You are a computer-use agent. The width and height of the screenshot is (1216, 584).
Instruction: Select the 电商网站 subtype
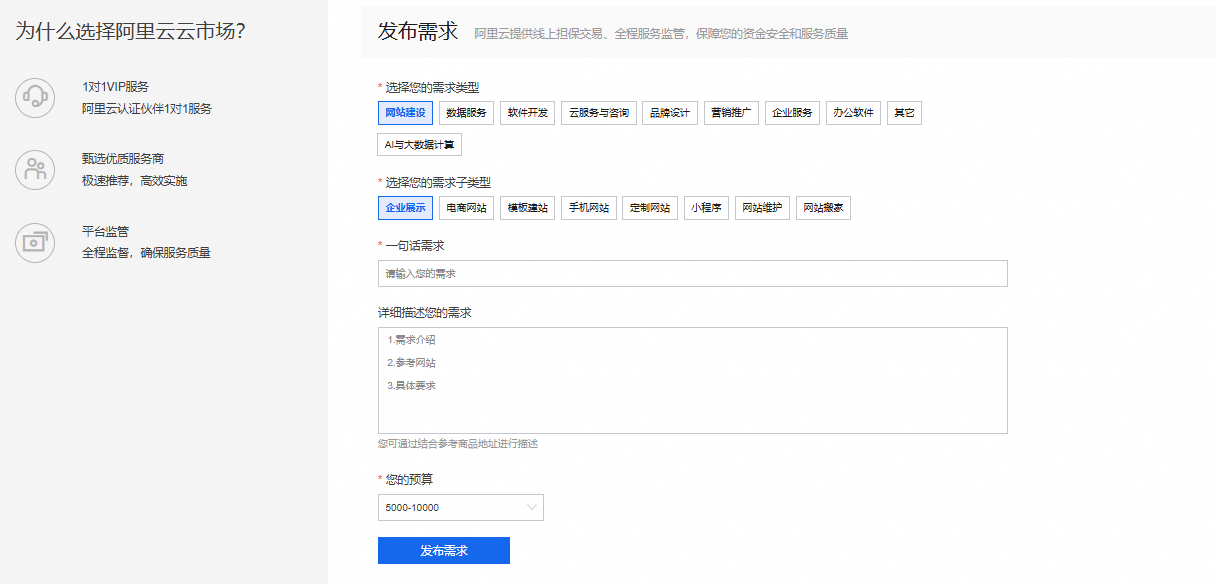[x=466, y=208]
